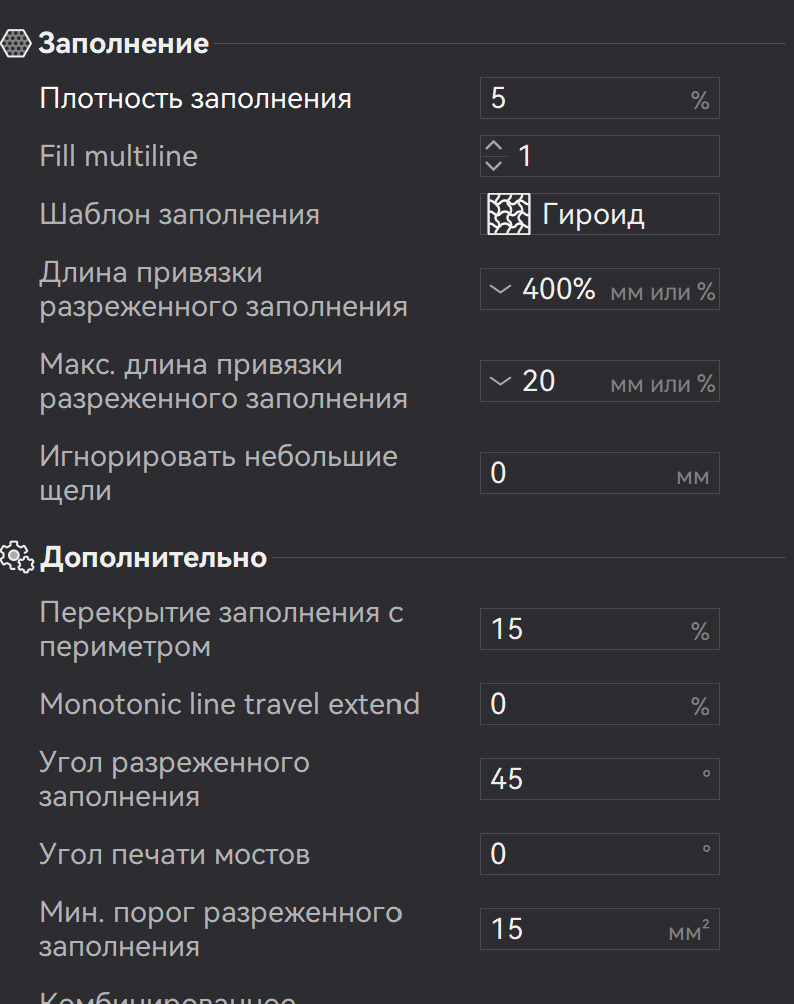Decrease Fill multiline with down arrow
Screen dimensions: 794x1004
point(493,166)
